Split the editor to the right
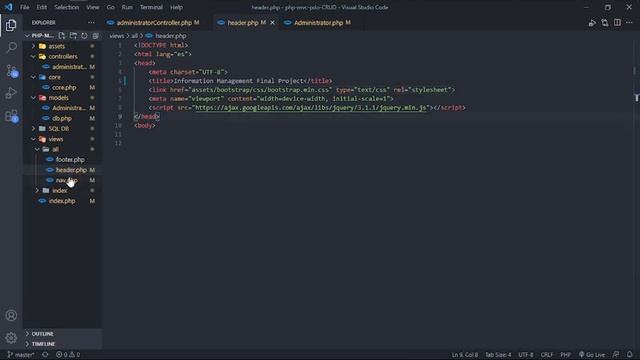The width and height of the screenshot is (640, 360). pyautogui.click(x=617, y=23)
